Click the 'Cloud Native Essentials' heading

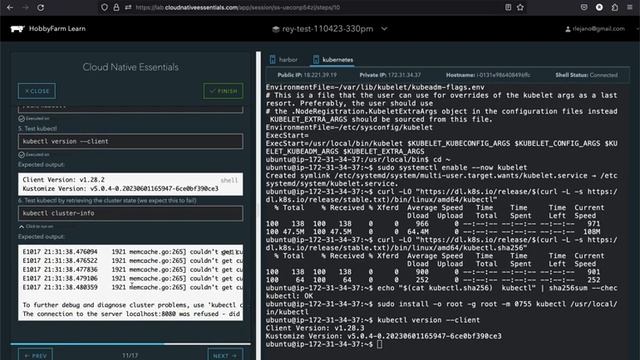pyautogui.click(x=131, y=67)
